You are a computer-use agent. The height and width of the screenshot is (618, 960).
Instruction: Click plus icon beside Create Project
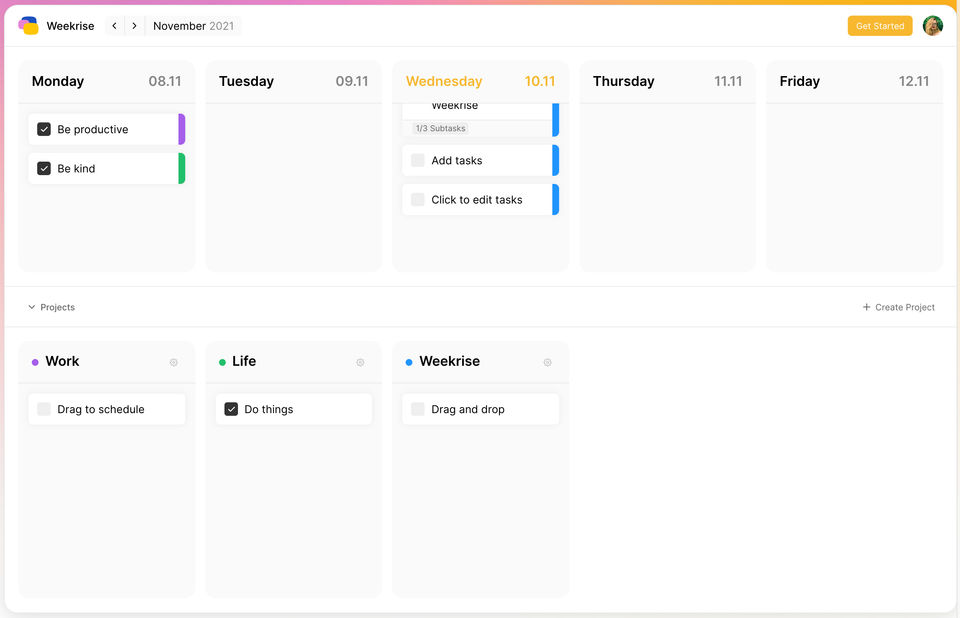coord(866,308)
